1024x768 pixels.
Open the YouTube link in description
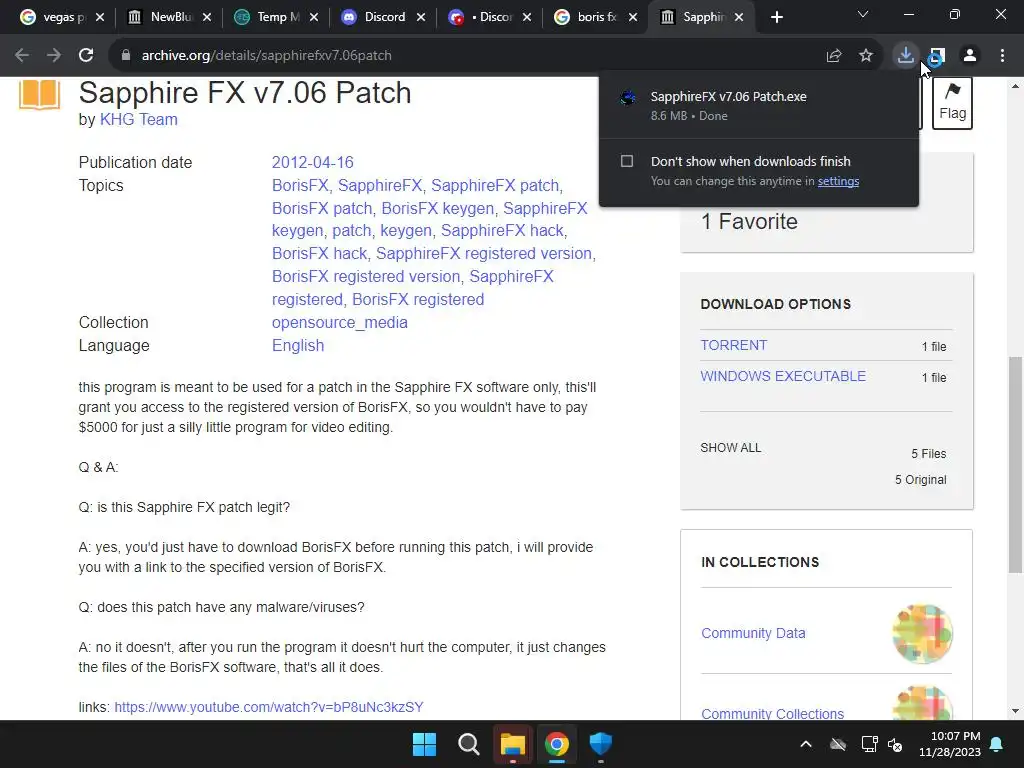(x=268, y=707)
